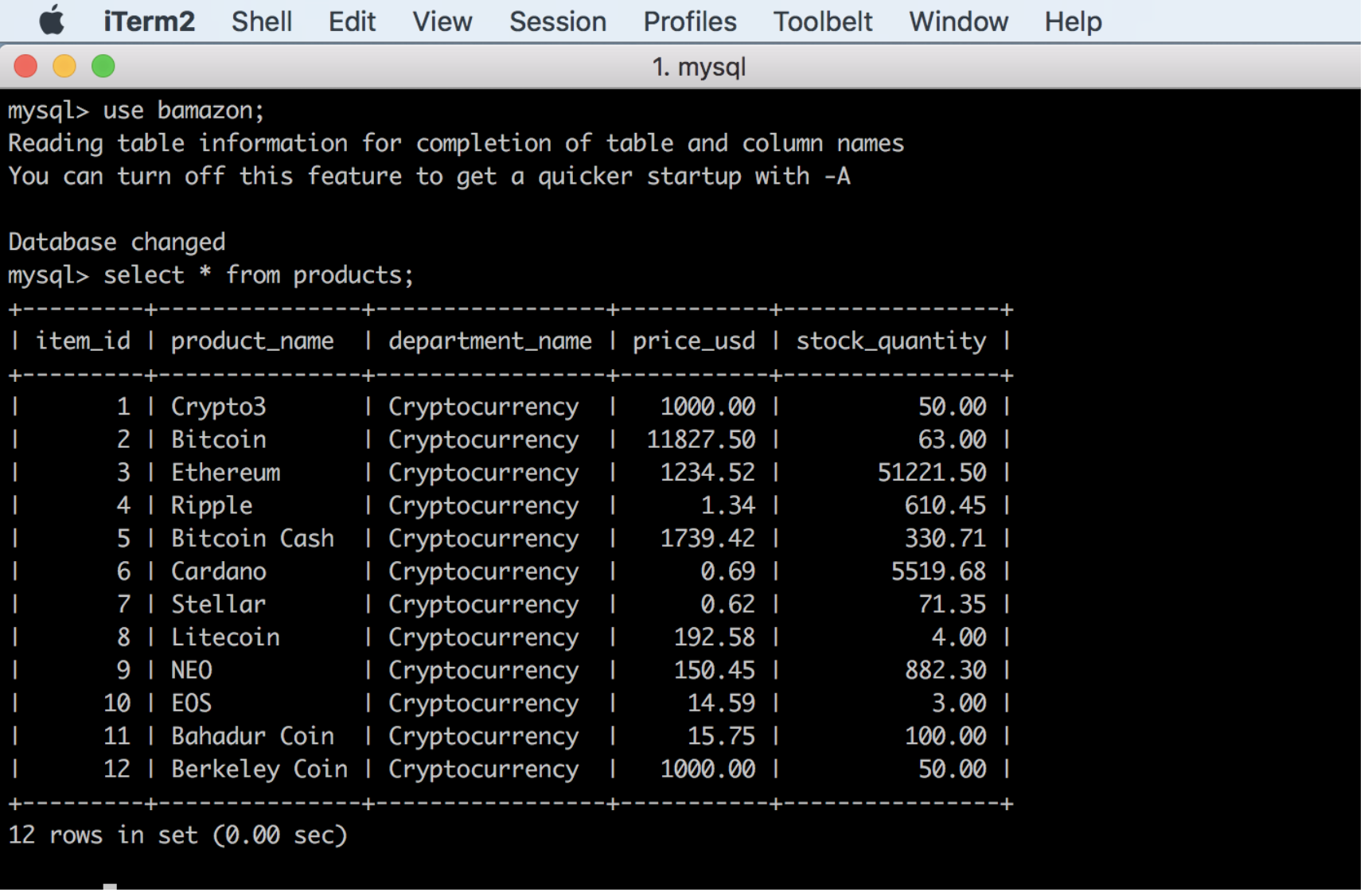Click Cryptocurrency department in the Ethereum row
This screenshot has height=896, width=1364.
tap(484, 473)
